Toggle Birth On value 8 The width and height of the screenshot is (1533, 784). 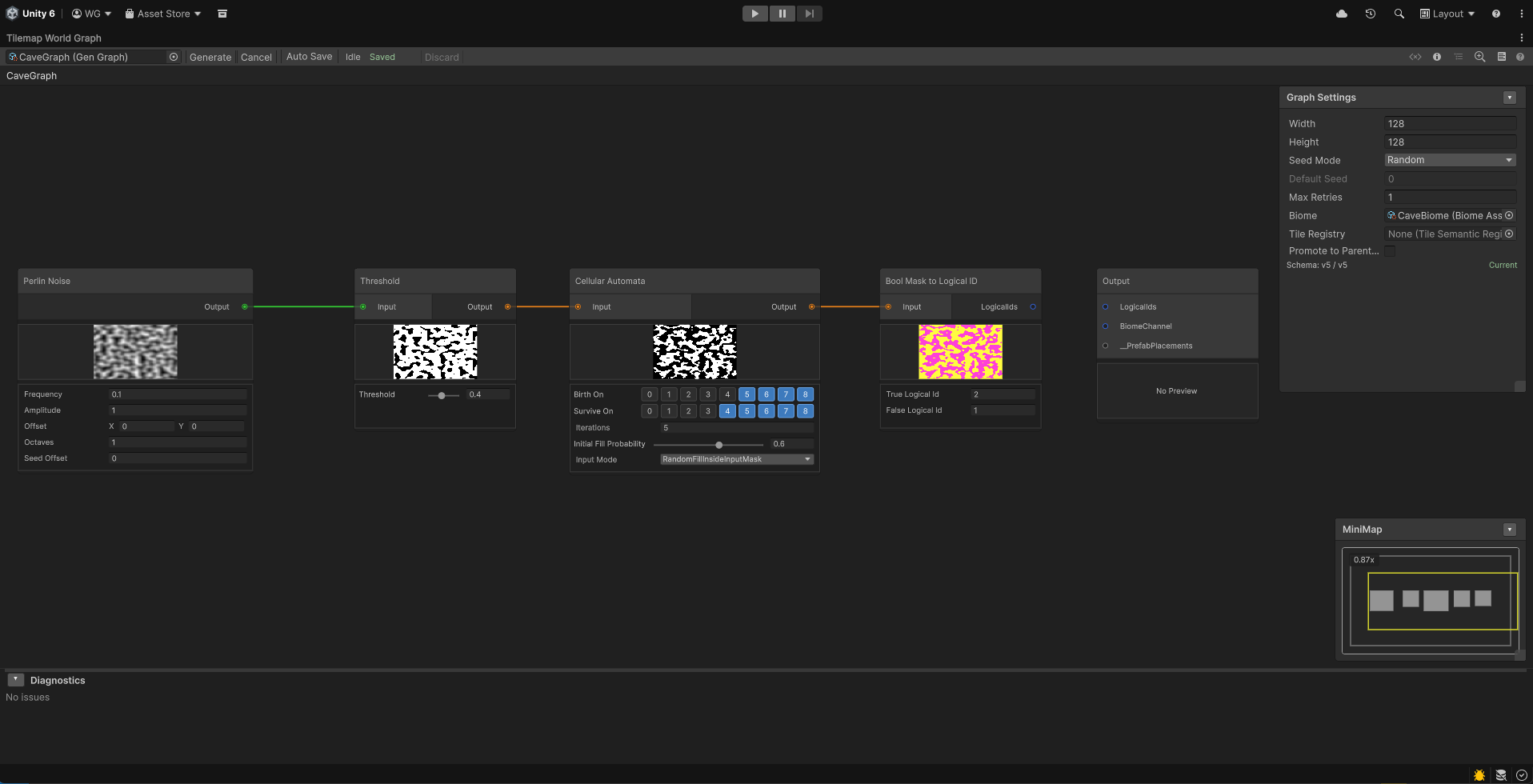(806, 394)
